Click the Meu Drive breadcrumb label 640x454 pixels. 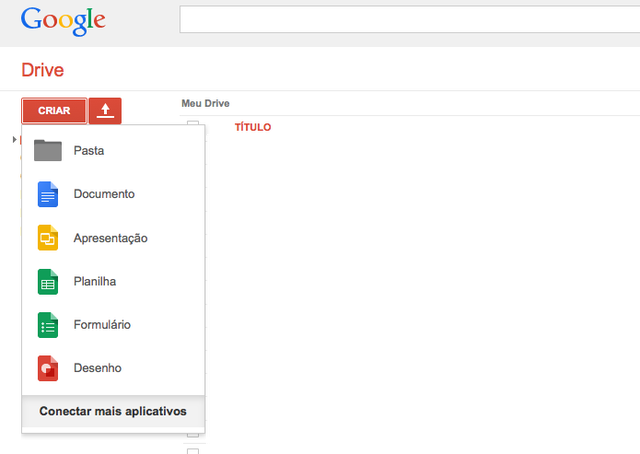[205, 103]
